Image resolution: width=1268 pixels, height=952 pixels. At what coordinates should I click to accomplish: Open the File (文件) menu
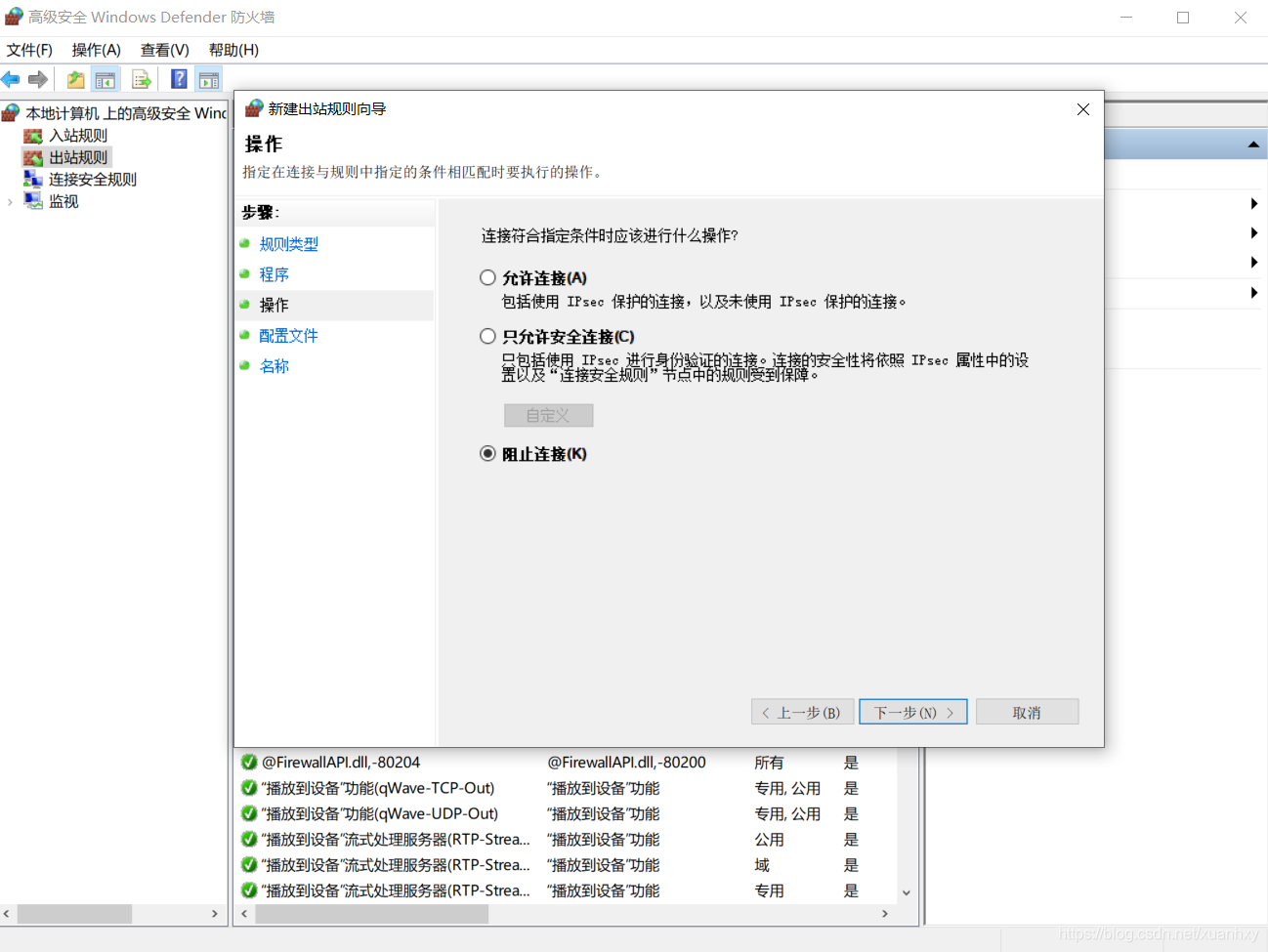tap(29, 50)
